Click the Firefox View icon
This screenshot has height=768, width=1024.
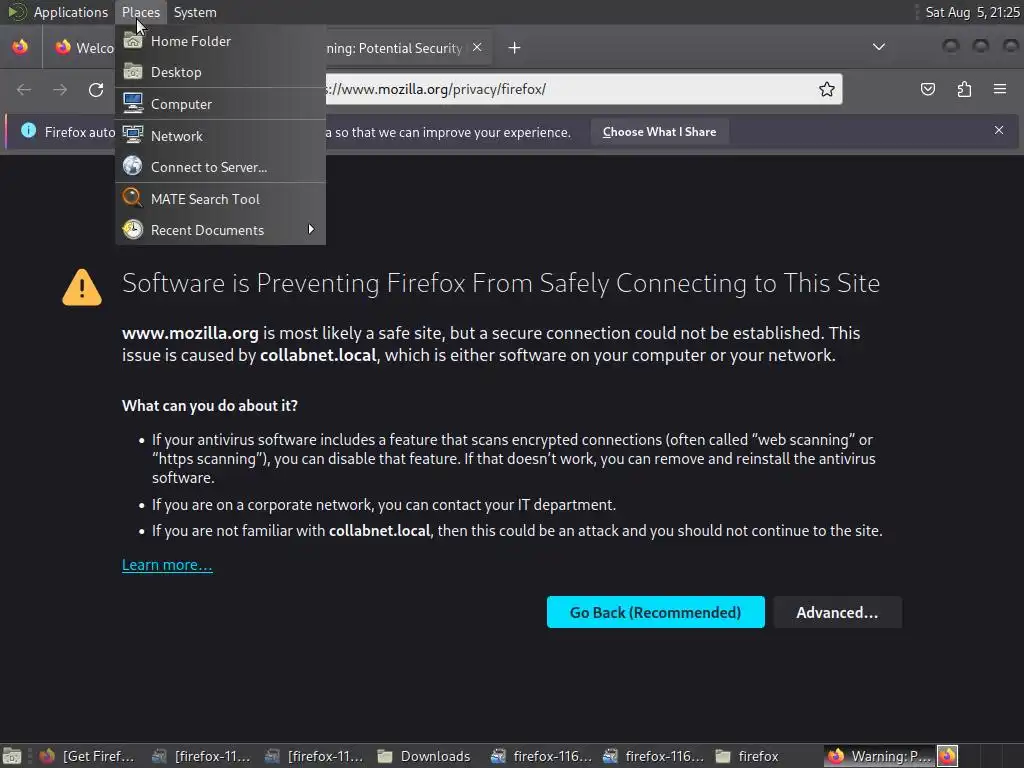pos(20,48)
